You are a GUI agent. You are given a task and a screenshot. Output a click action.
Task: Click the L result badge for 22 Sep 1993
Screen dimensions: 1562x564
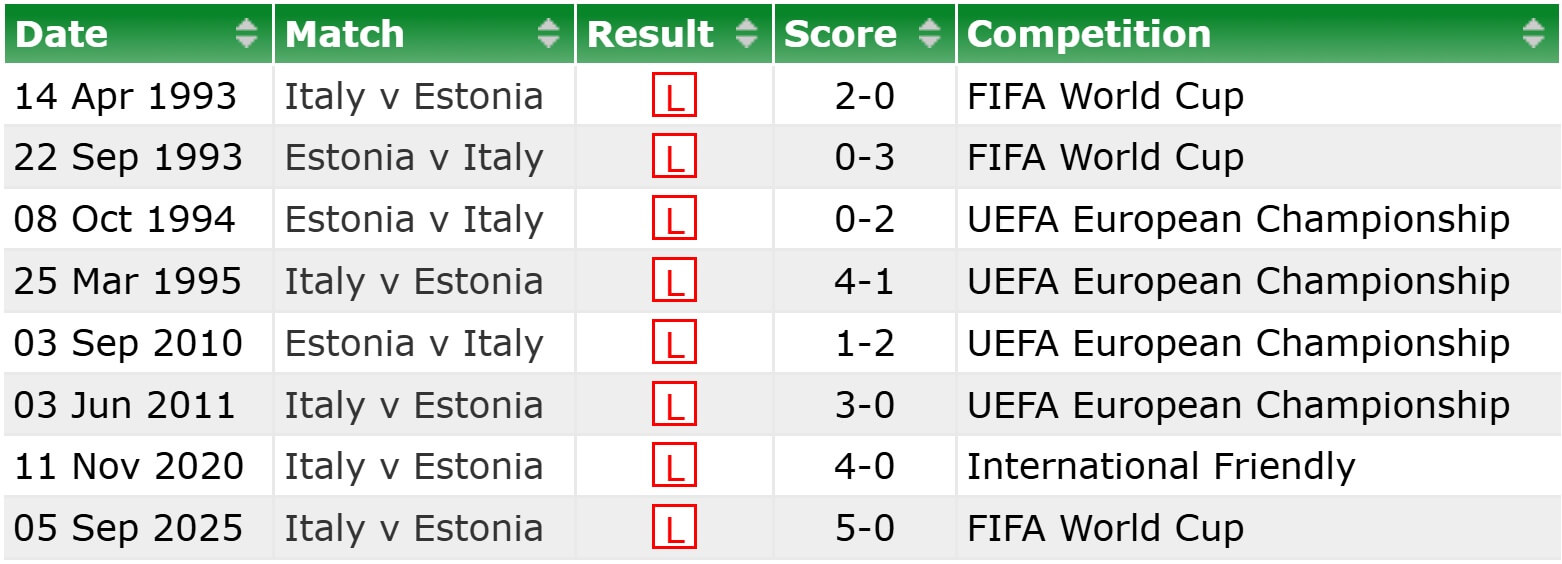coord(674,158)
